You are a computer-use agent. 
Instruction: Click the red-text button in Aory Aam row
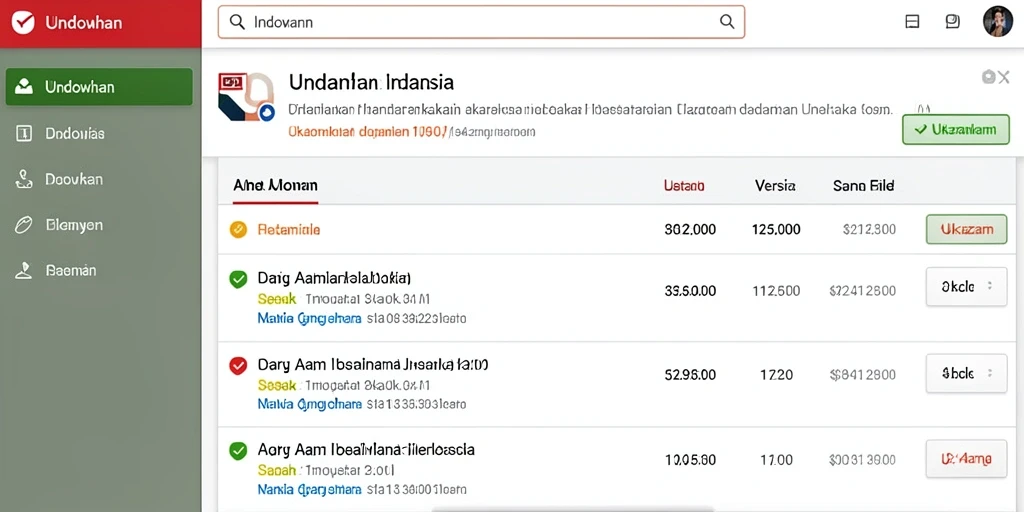[967, 459]
